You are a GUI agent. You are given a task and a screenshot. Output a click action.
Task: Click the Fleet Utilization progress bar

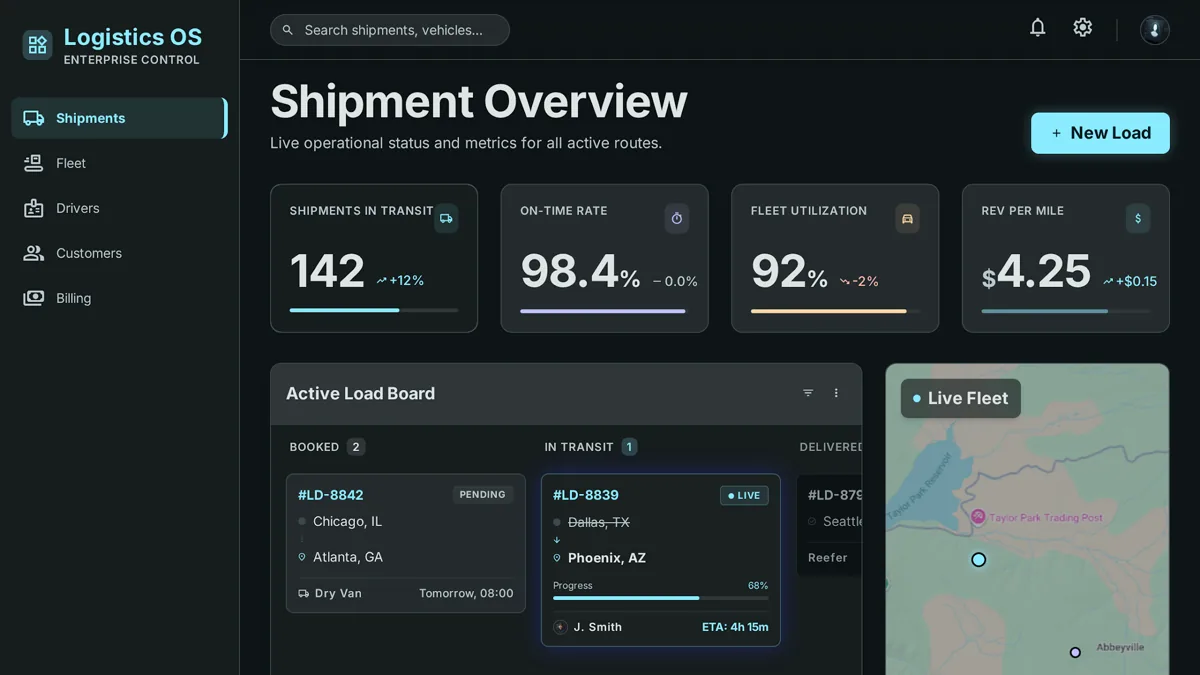click(835, 311)
